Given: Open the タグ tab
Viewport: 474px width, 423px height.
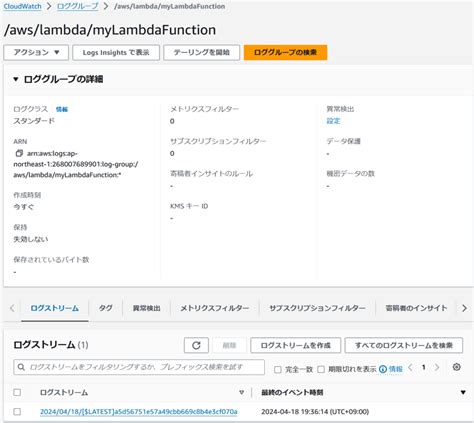Looking at the screenshot, I should pos(105,308).
